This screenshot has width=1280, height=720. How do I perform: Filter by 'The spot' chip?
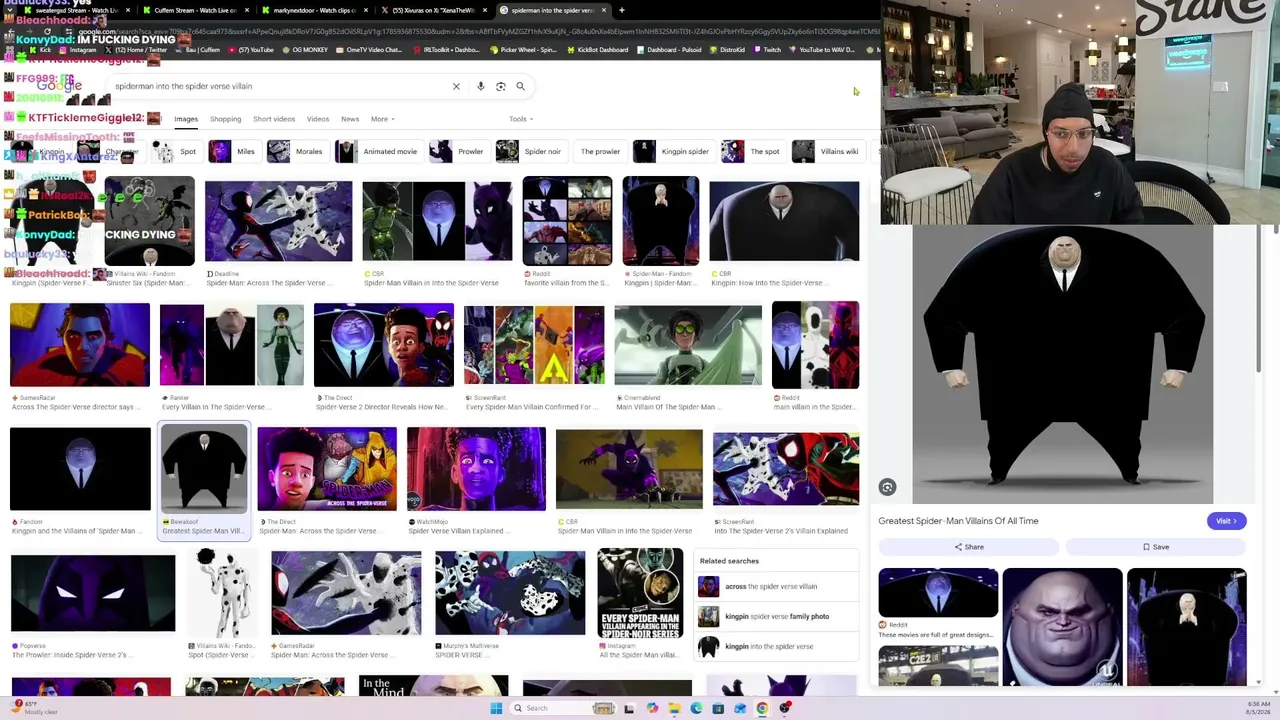pyautogui.click(x=752, y=152)
